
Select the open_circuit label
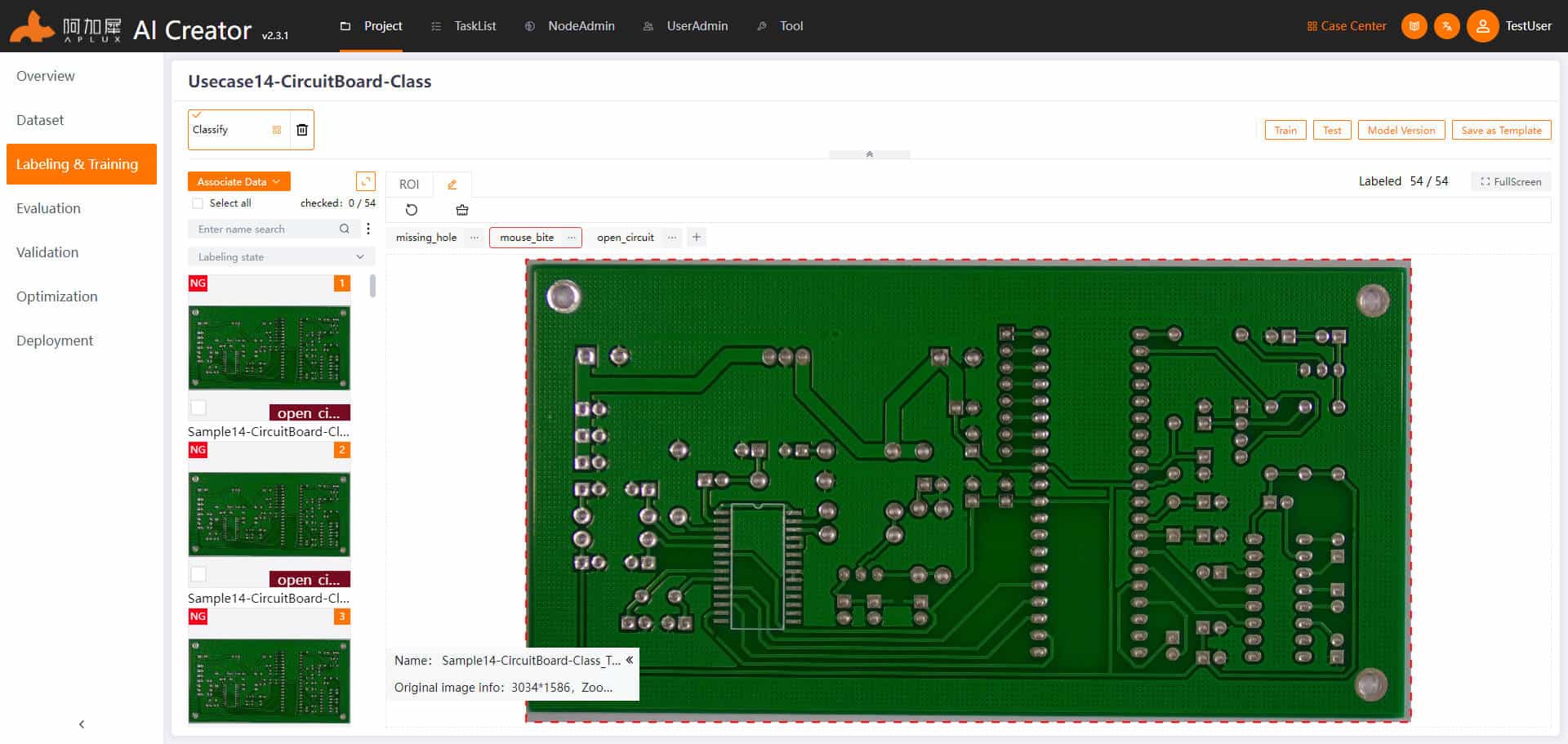pos(626,238)
